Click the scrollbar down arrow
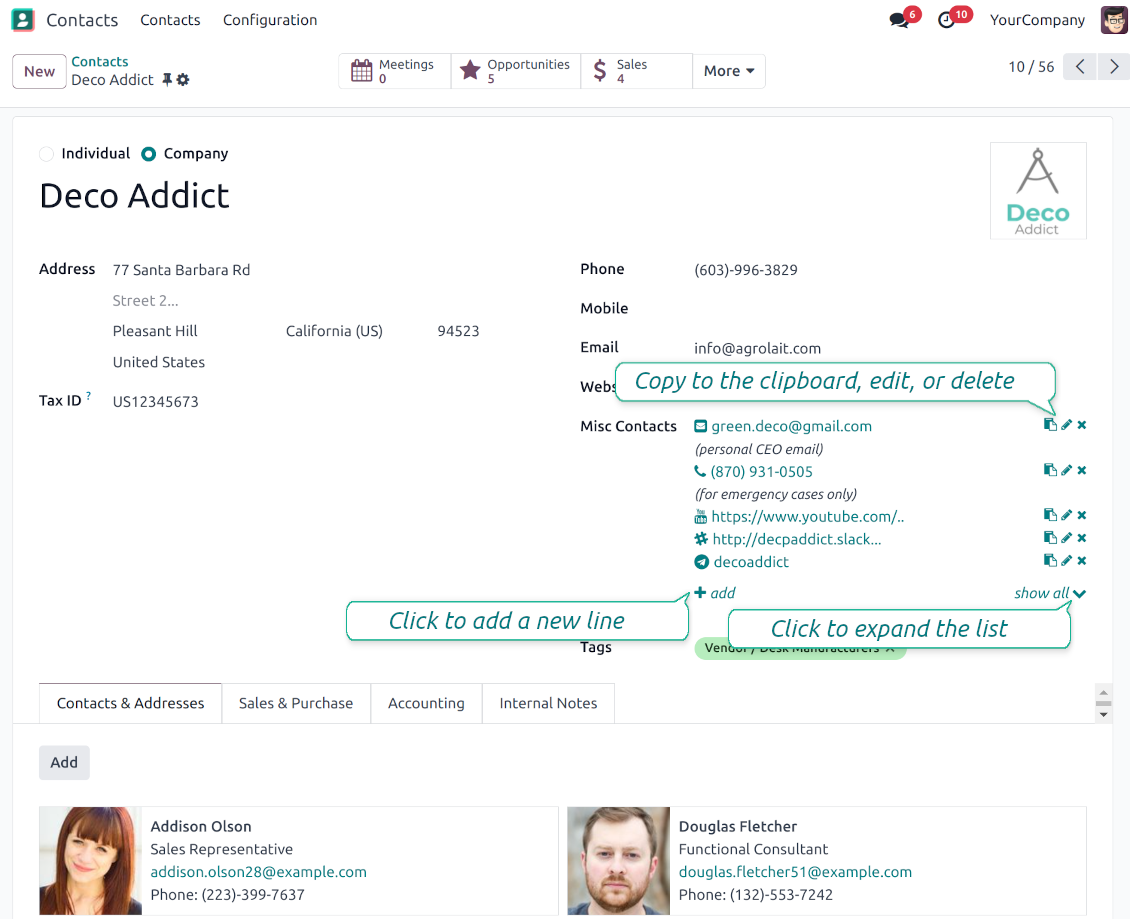This screenshot has height=919, width=1130. [x=1103, y=715]
